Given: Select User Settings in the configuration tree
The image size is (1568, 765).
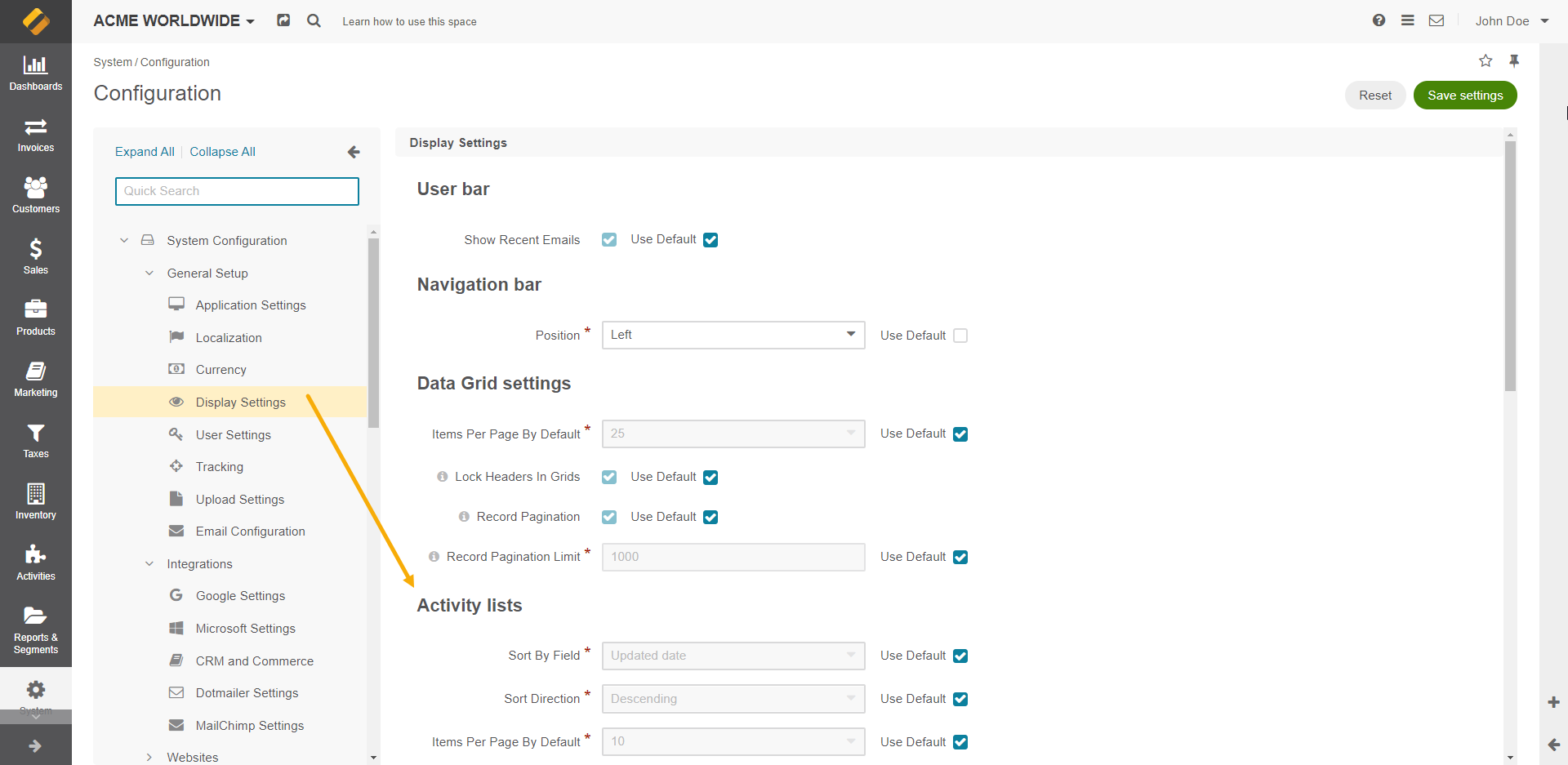Looking at the screenshot, I should click(x=233, y=435).
